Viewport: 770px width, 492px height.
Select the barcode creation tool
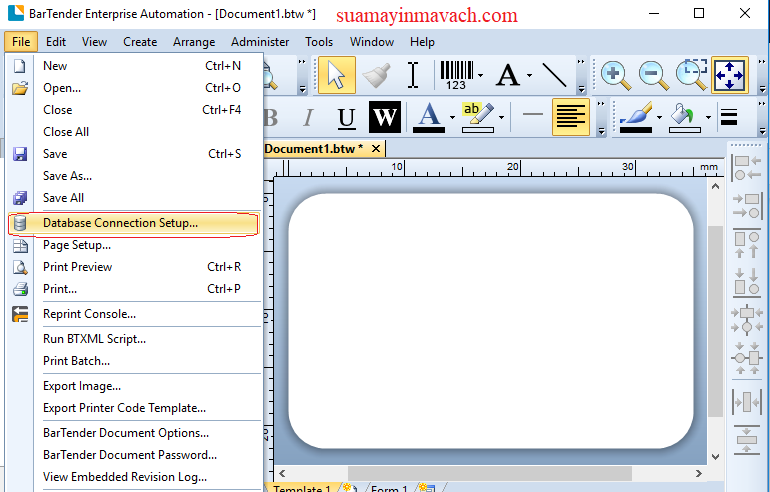tap(456, 75)
